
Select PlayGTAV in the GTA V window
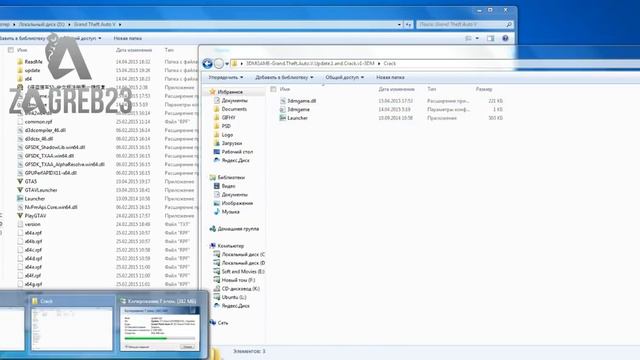tap(36, 216)
